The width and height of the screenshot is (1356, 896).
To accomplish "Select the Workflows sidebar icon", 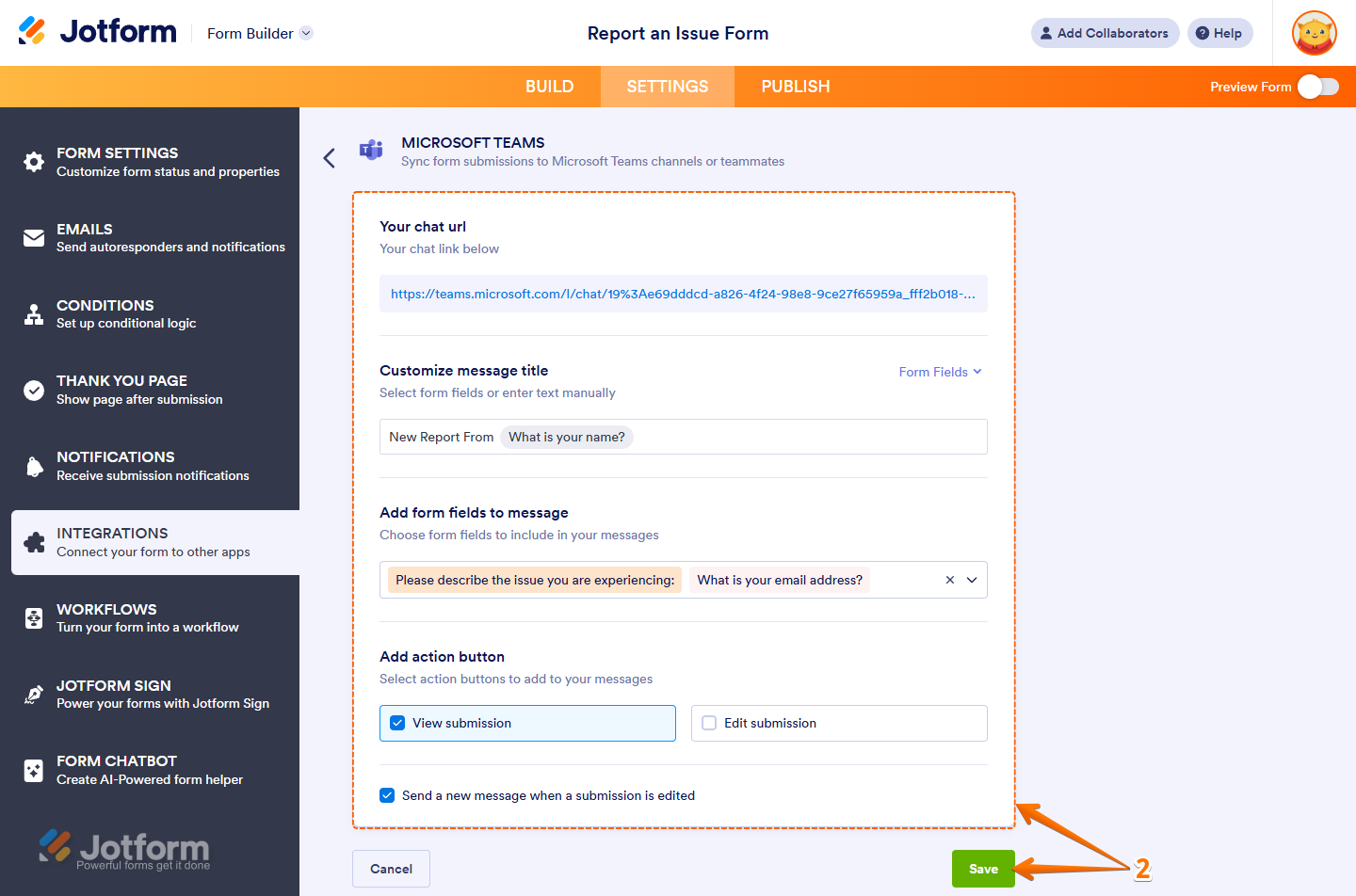I will (33, 617).
